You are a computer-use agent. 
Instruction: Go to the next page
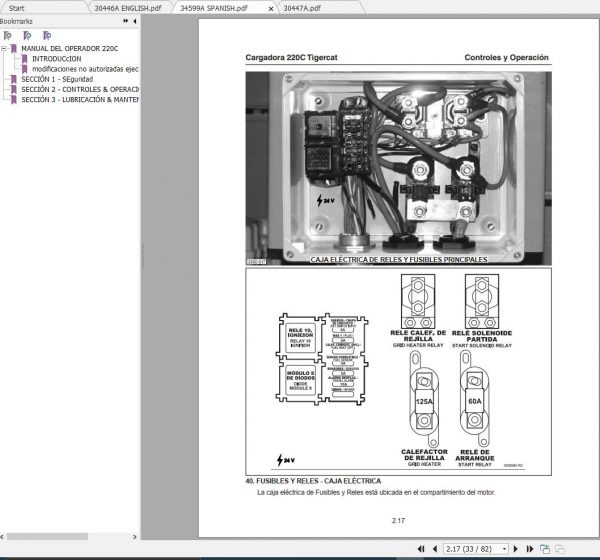[x=515, y=549]
